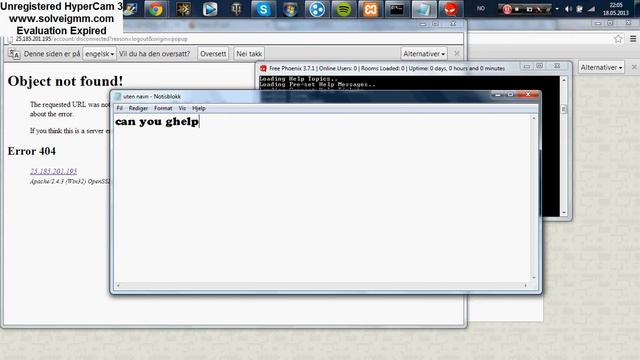
Task: Switch to the Notepad taskbar icon
Action: pos(424,9)
